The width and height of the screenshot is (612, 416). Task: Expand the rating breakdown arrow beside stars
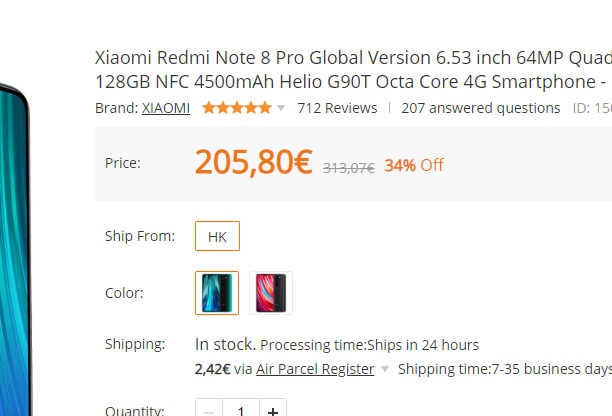(x=281, y=108)
